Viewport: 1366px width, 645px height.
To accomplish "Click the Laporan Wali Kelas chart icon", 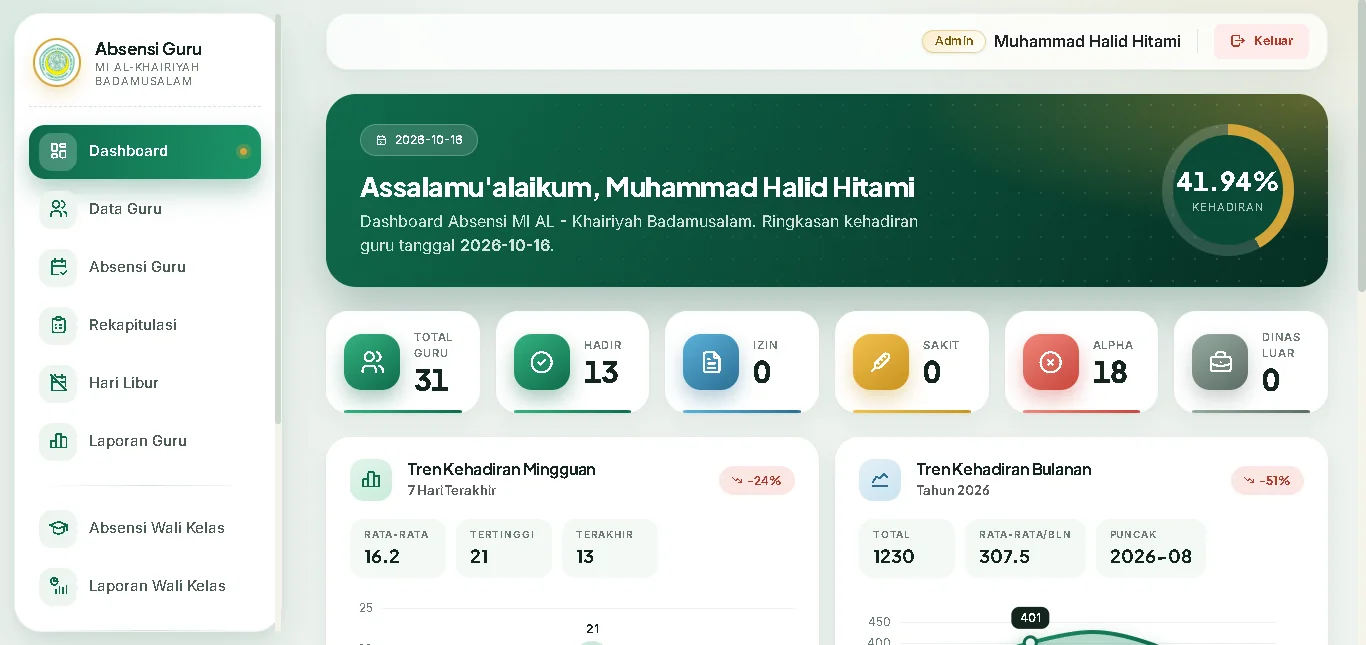I will pyautogui.click(x=58, y=586).
